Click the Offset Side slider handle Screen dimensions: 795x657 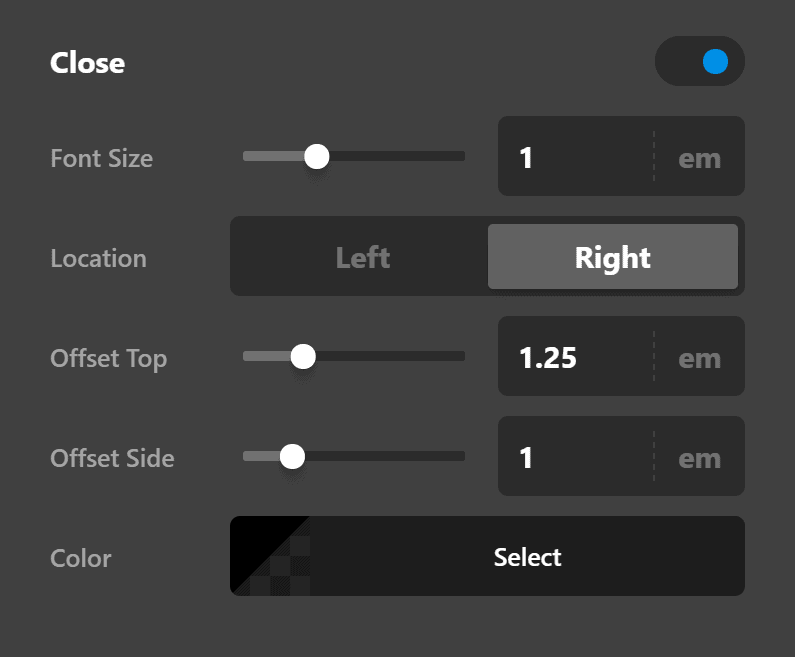pyautogui.click(x=292, y=456)
